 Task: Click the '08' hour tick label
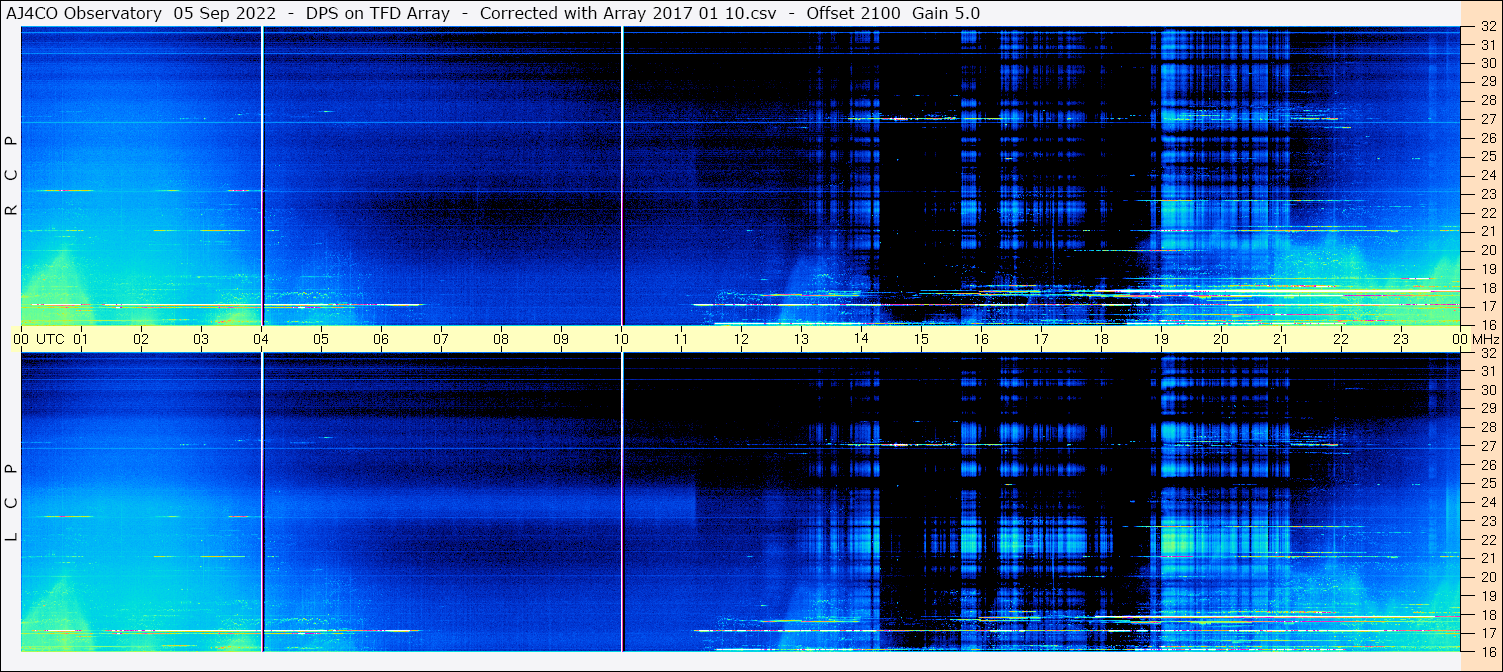501,339
